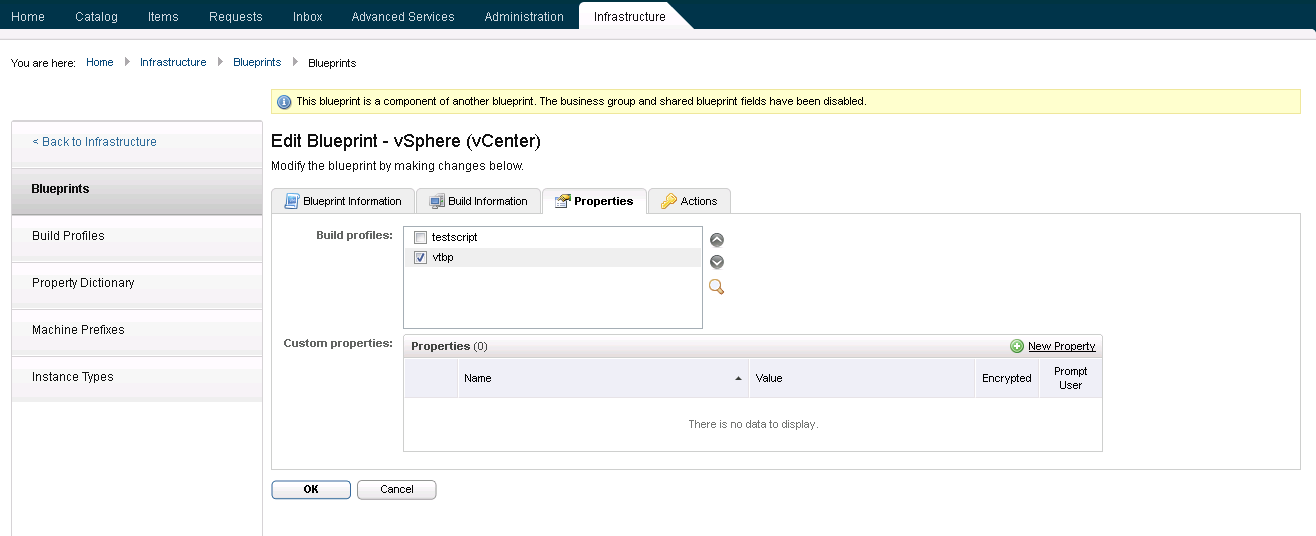
Task: Switch to the Actions tab
Action: click(689, 201)
